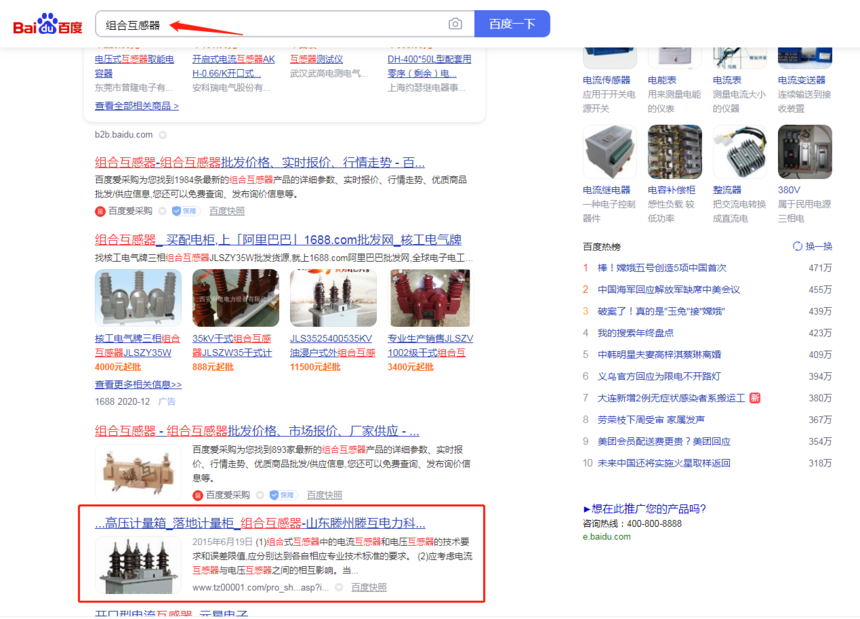Click the 百度热榜 heading
The width and height of the screenshot is (860, 619).
601,247
